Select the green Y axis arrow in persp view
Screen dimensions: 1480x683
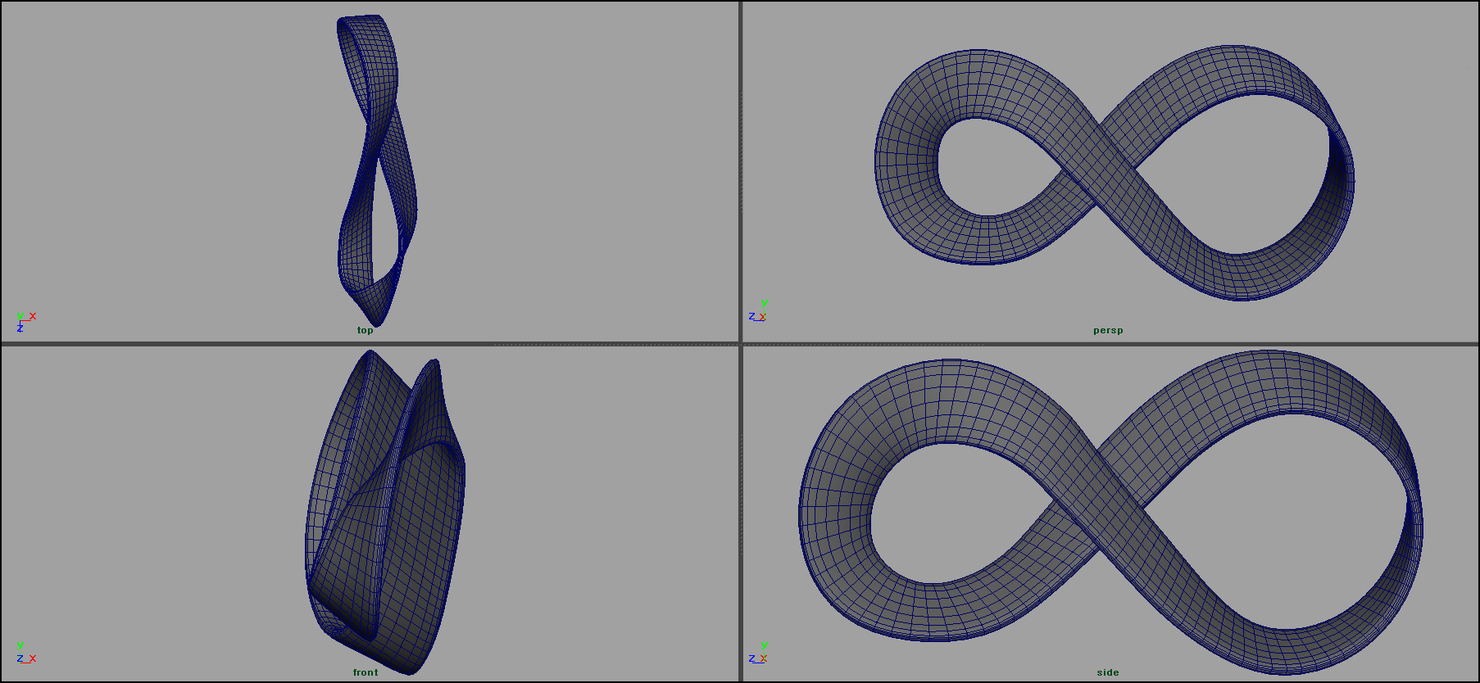click(764, 302)
